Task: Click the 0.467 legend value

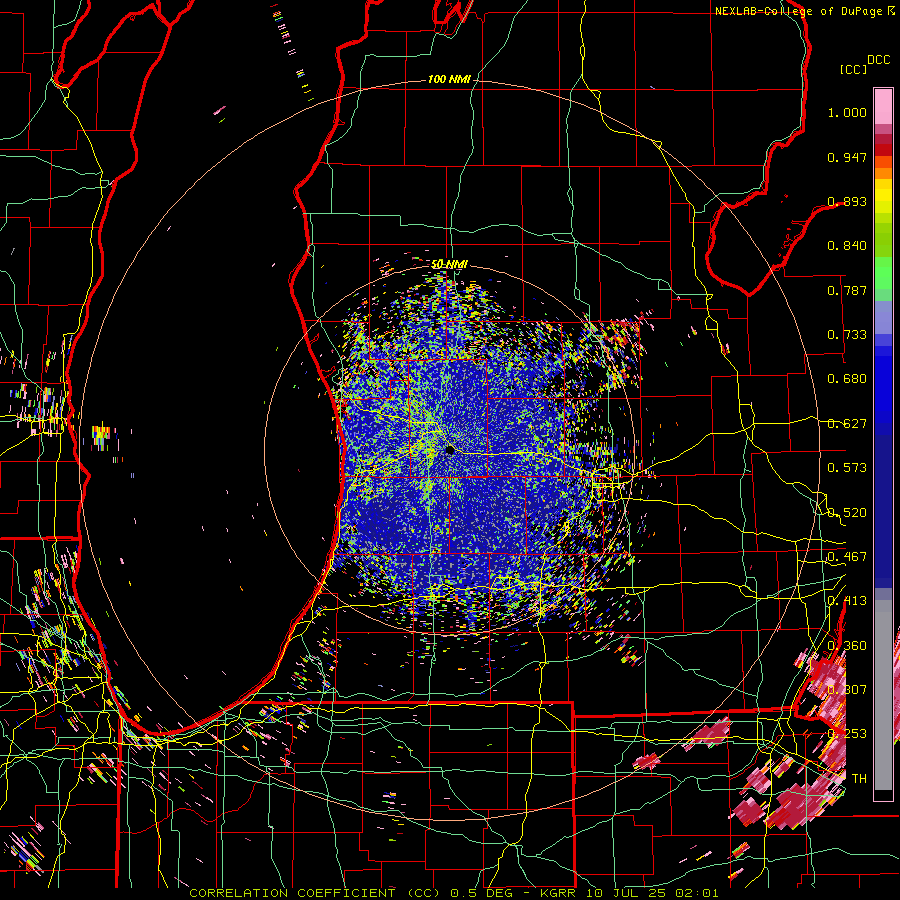Action: [x=847, y=557]
